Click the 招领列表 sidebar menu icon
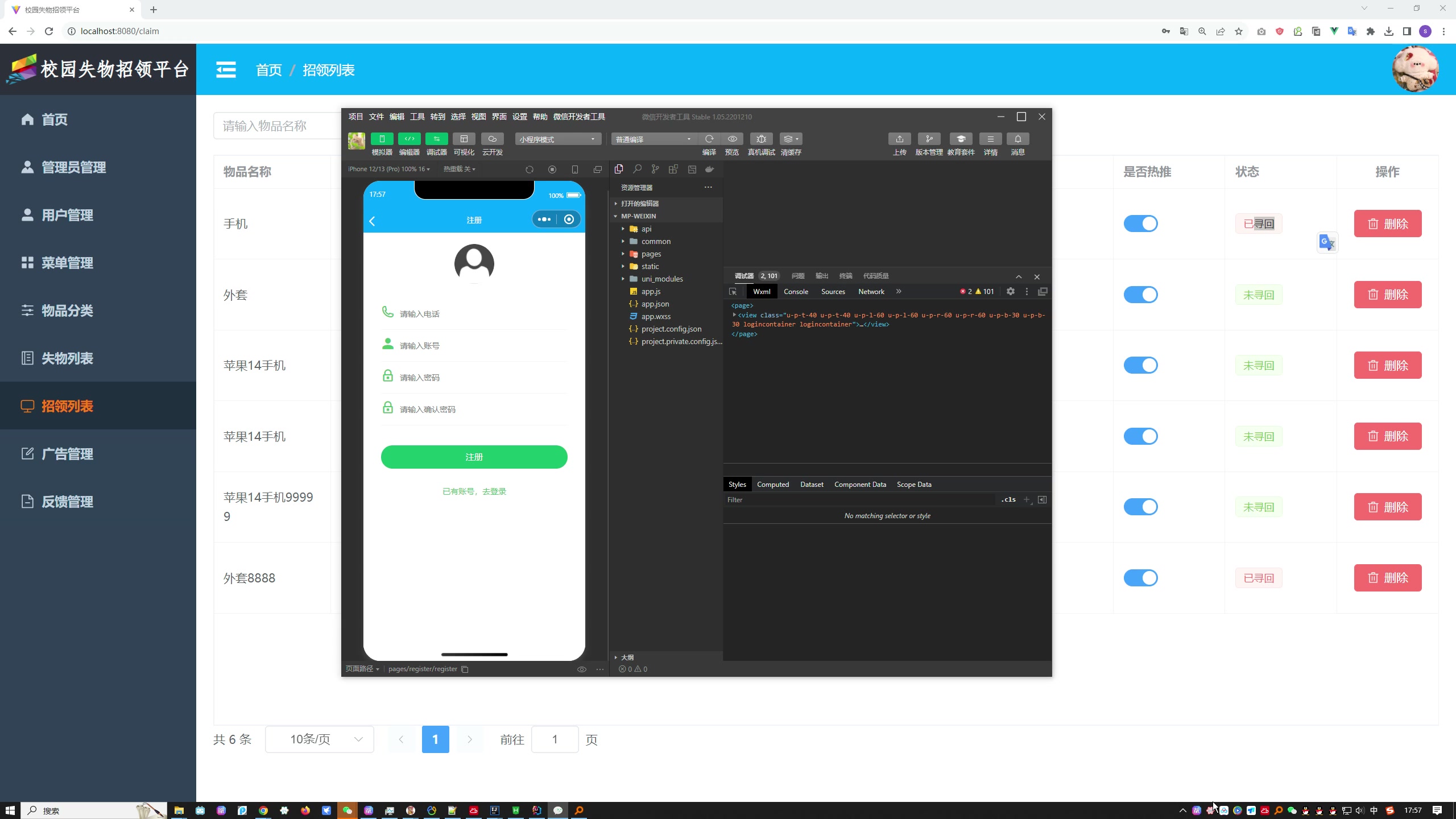 [27, 405]
